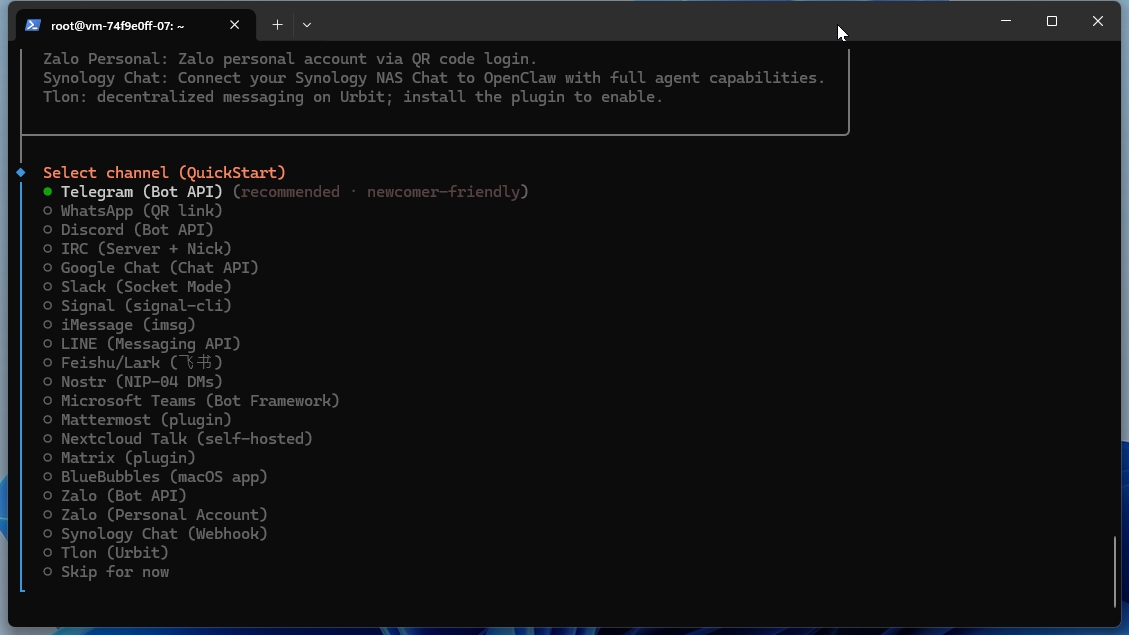The height and width of the screenshot is (635, 1129).
Task: Click Synology Chat (Webhook) row
Action: (156, 533)
